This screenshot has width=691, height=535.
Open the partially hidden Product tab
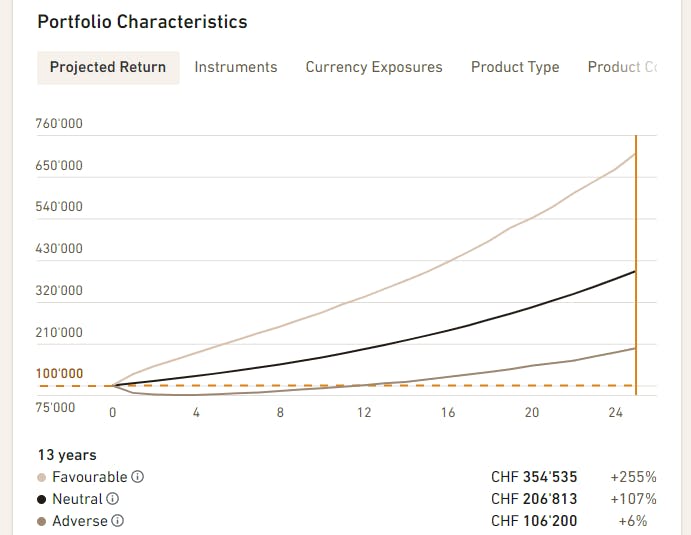(x=622, y=67)
